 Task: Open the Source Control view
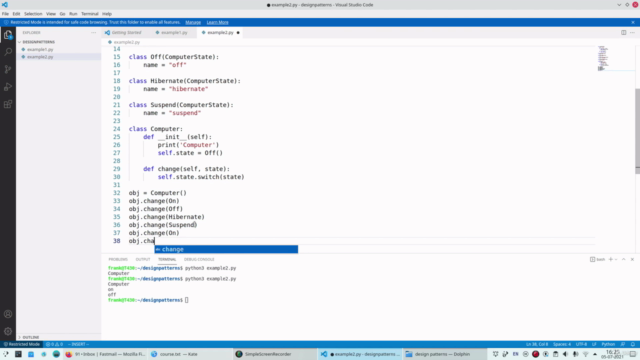pos(8,69)
